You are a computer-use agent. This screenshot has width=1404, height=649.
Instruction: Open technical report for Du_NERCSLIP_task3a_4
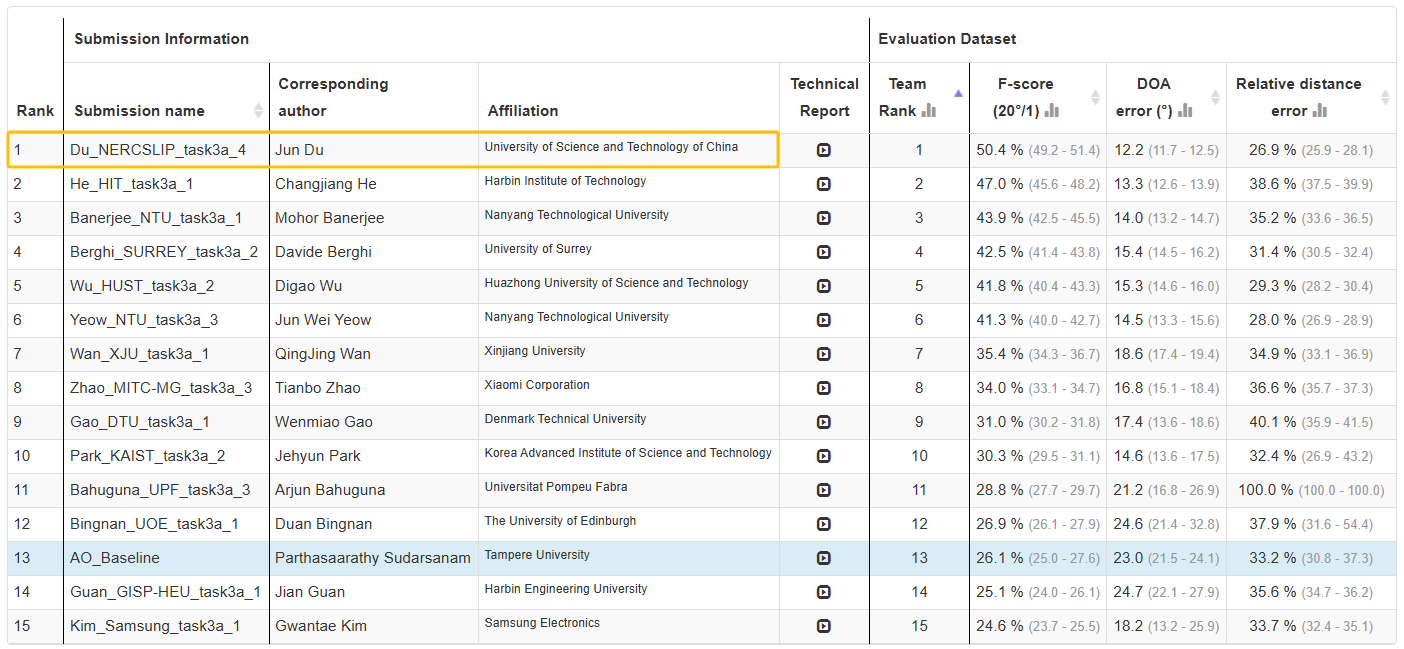(823, 150)
